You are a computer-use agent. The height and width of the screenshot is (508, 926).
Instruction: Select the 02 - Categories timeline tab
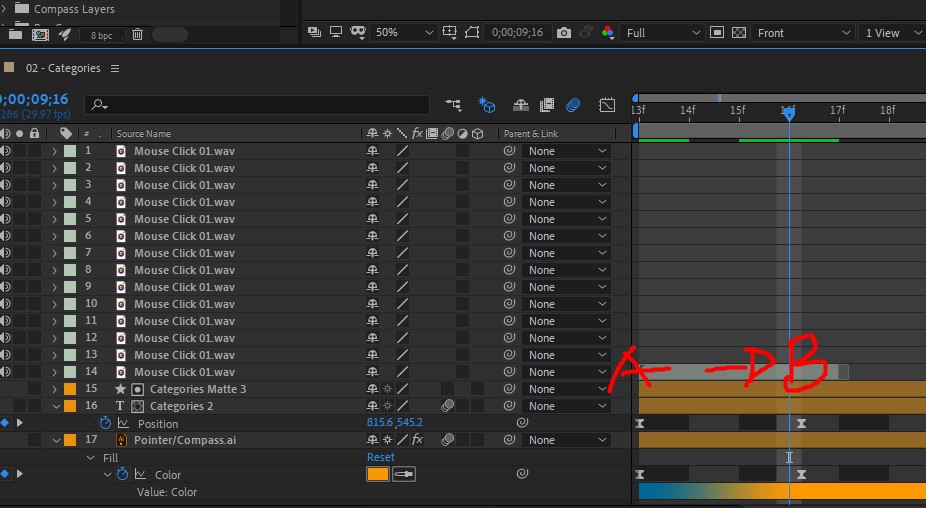tap(63, 68)
